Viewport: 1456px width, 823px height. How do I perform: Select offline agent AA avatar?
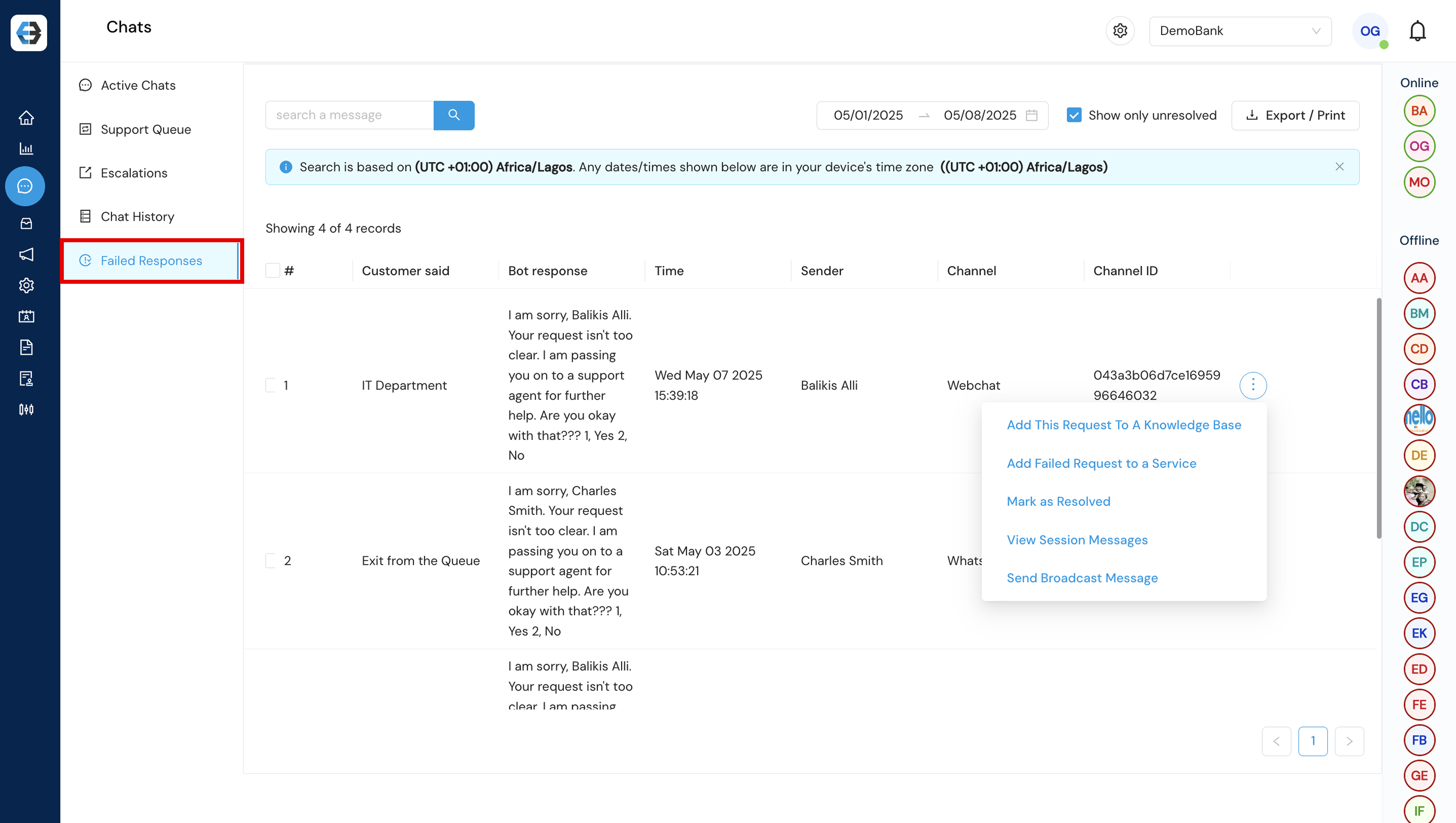[x=1419, y=278]
